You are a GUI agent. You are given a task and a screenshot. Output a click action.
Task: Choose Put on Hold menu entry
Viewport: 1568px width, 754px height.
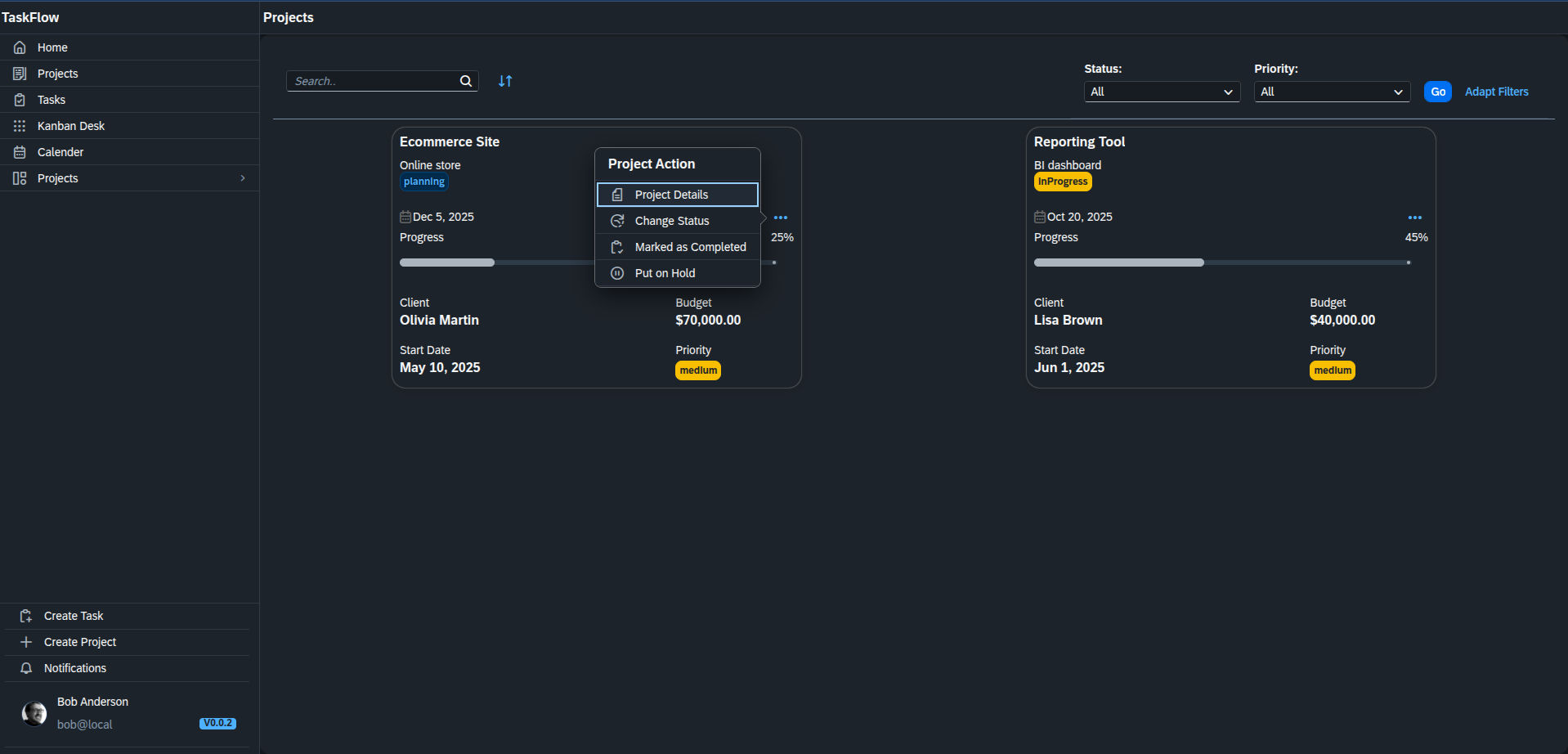tap(678, 273)
